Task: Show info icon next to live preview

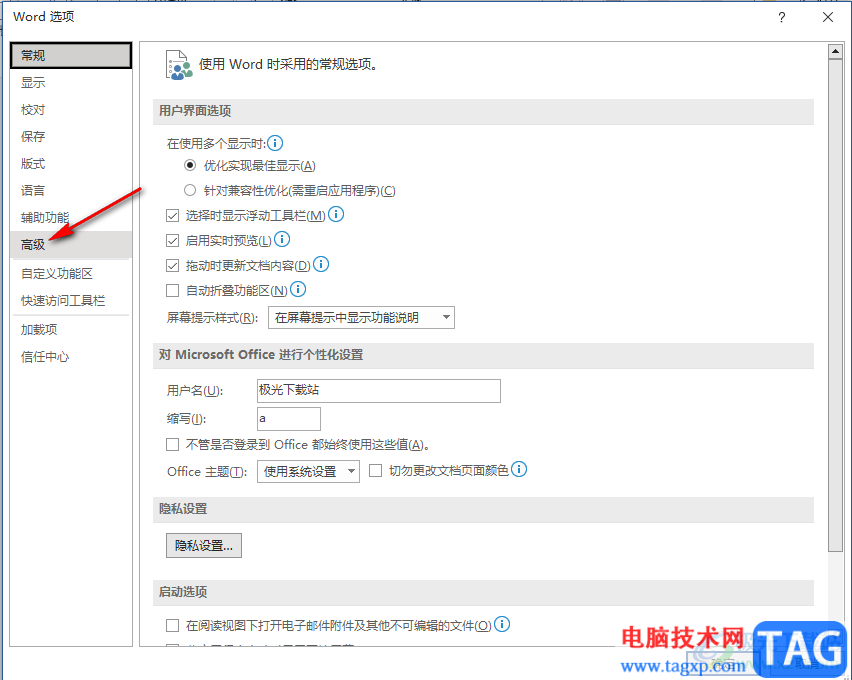Action: [x=282, y=239]
